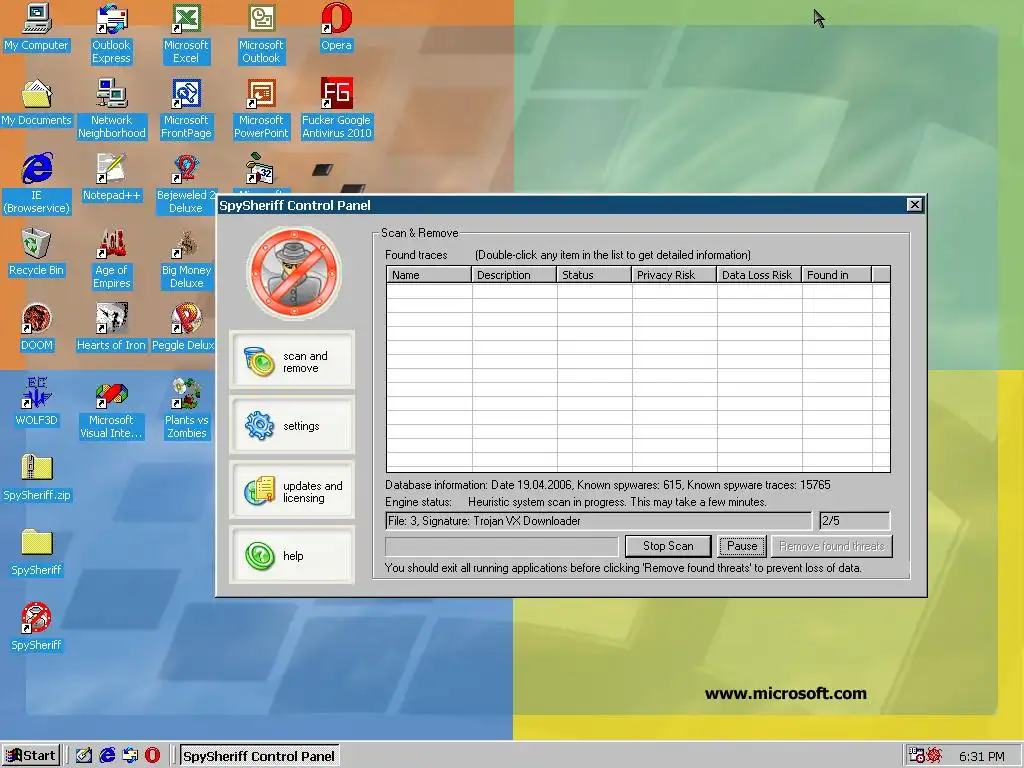This screenshot has width=1024, height=768.
Task: Select the Big Money Deluxe icon
Action: pos(186,258)
